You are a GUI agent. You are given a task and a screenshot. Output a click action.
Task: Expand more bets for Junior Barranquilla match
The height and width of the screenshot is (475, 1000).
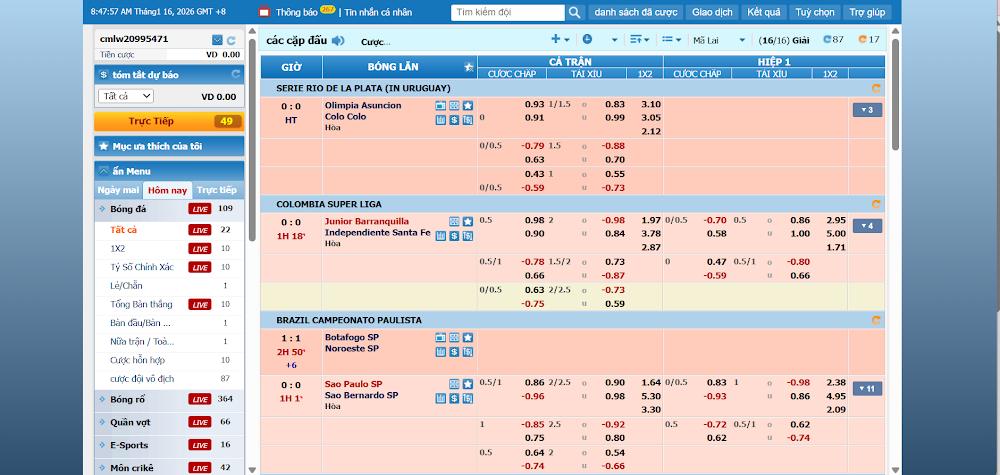(x=867, y=226)
